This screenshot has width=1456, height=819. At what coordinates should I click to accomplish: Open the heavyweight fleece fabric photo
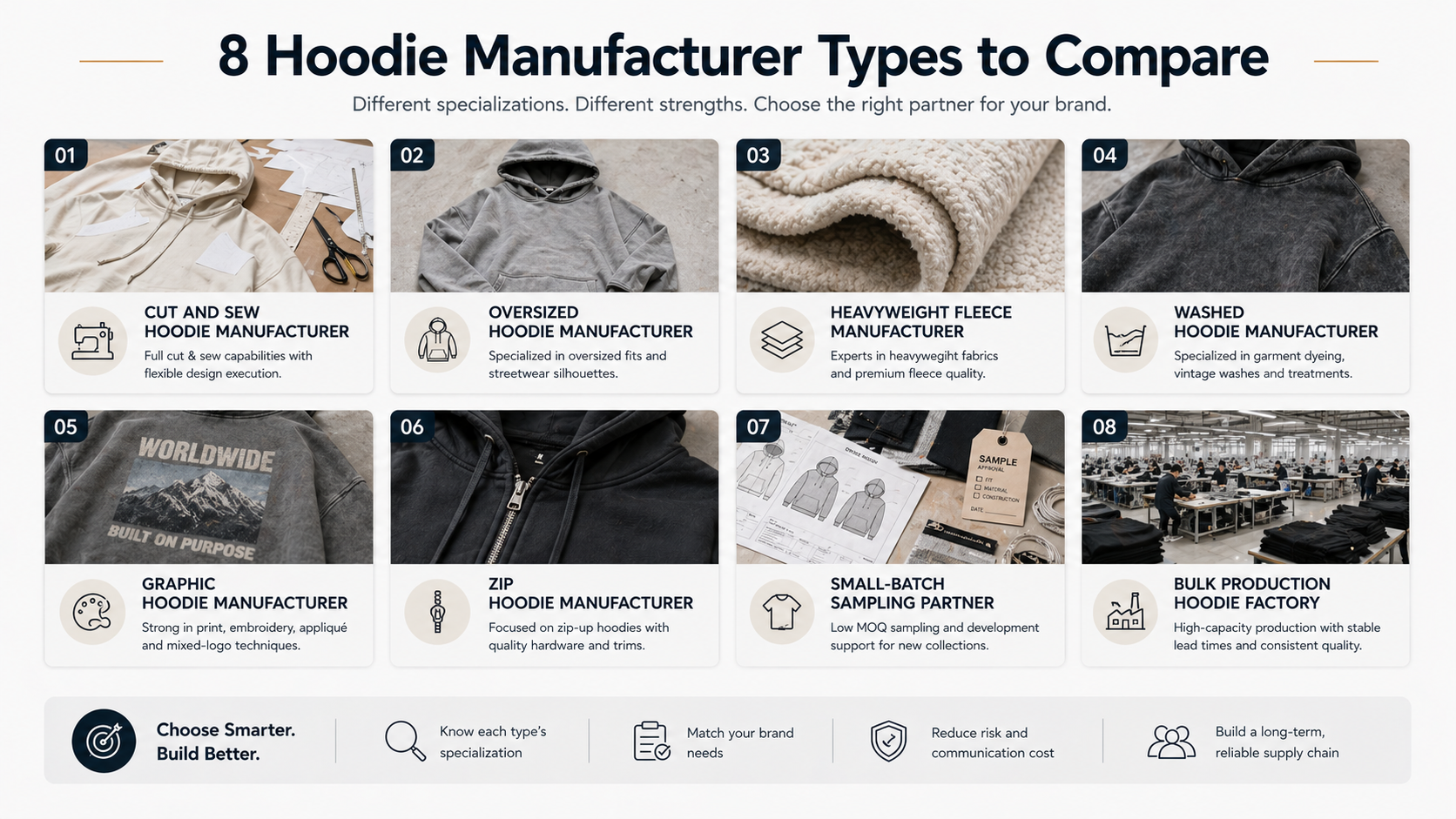pos(900,216)
